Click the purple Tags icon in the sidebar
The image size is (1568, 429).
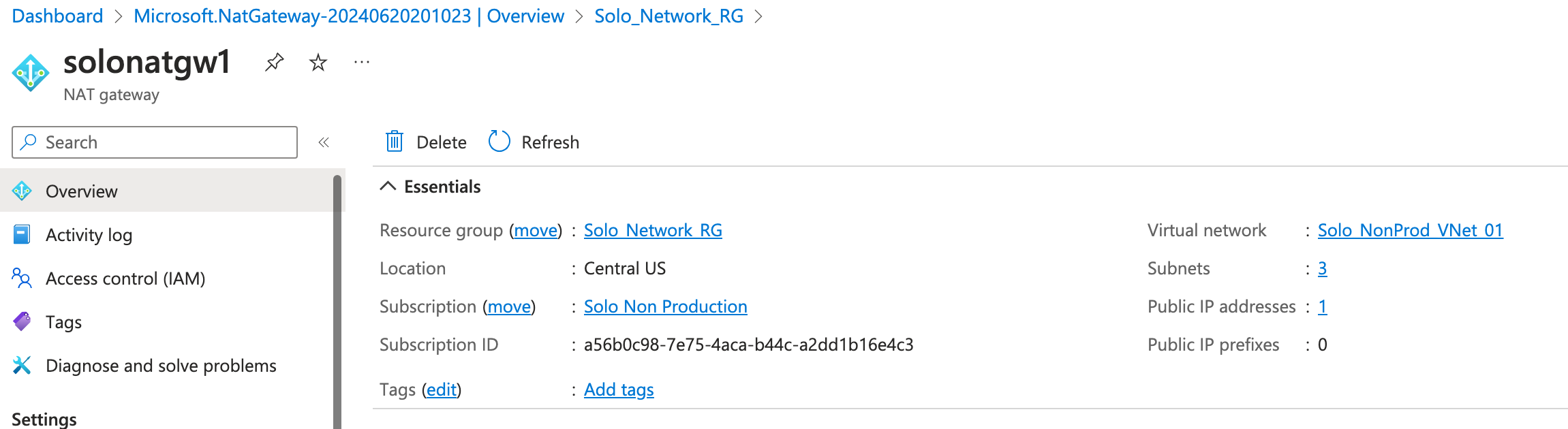pyautogui.click(x=22, y=321)
